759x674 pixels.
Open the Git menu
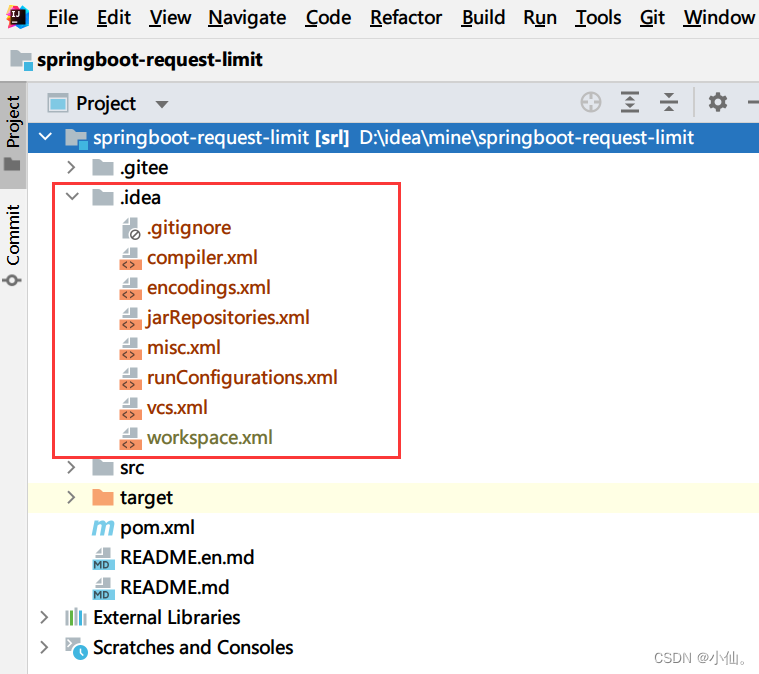click(x=652, y=18)
